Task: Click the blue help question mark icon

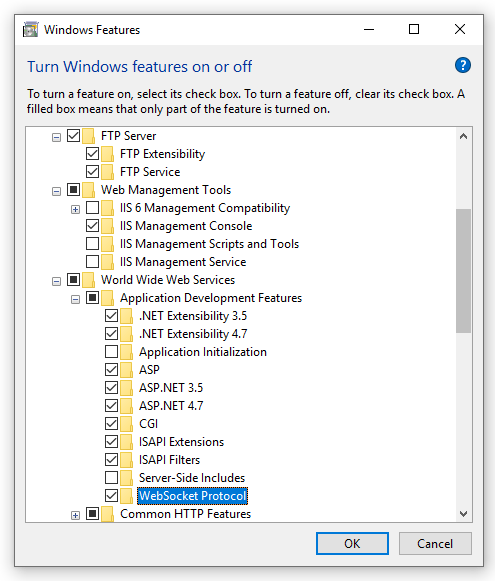Action: pos(462,66)
